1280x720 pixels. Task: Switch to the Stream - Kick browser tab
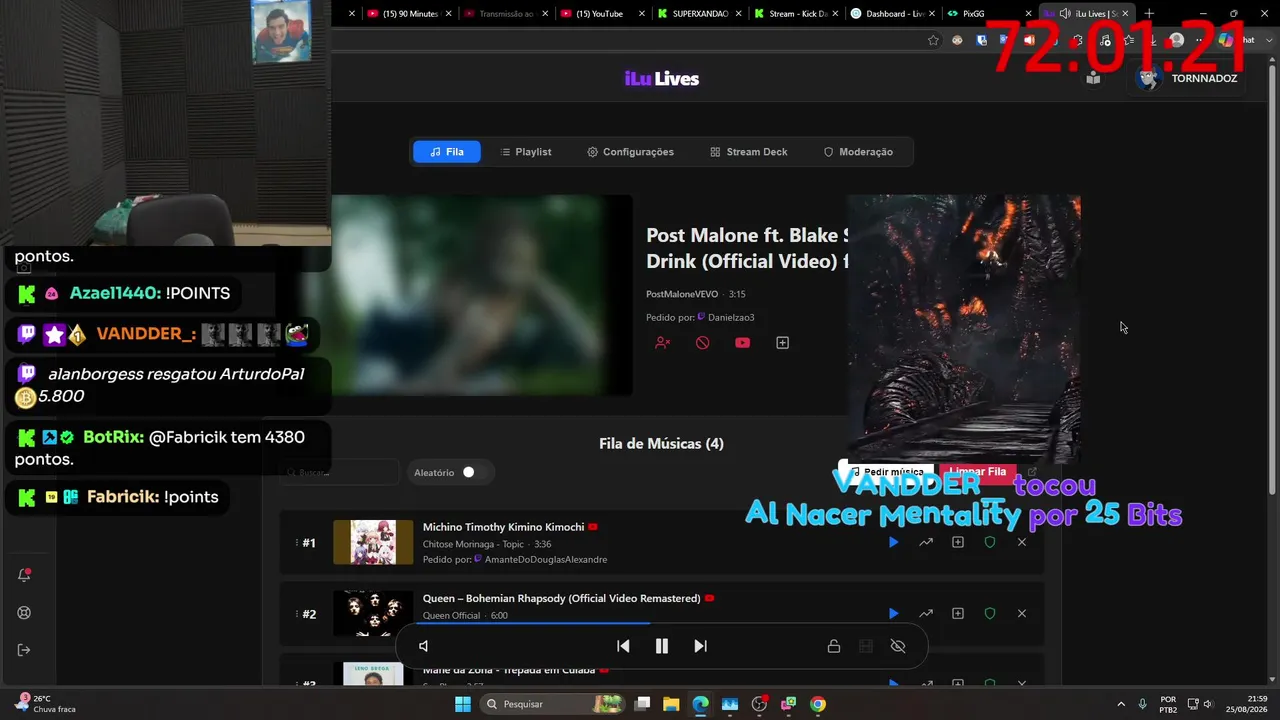[x=797, y=13]
